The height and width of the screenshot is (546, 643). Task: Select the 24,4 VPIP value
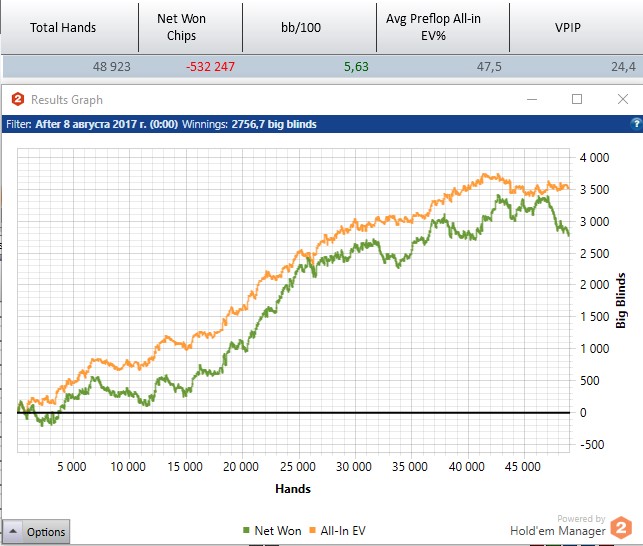(623, 66)
